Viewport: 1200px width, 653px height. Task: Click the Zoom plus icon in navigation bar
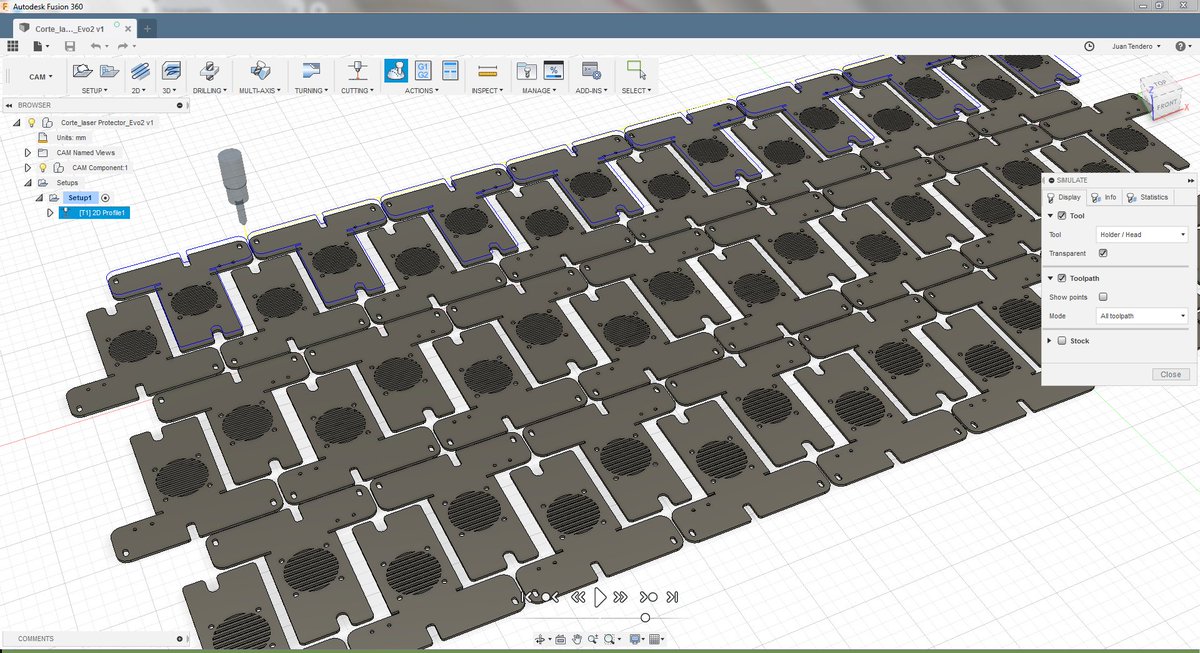click(593, 639)
